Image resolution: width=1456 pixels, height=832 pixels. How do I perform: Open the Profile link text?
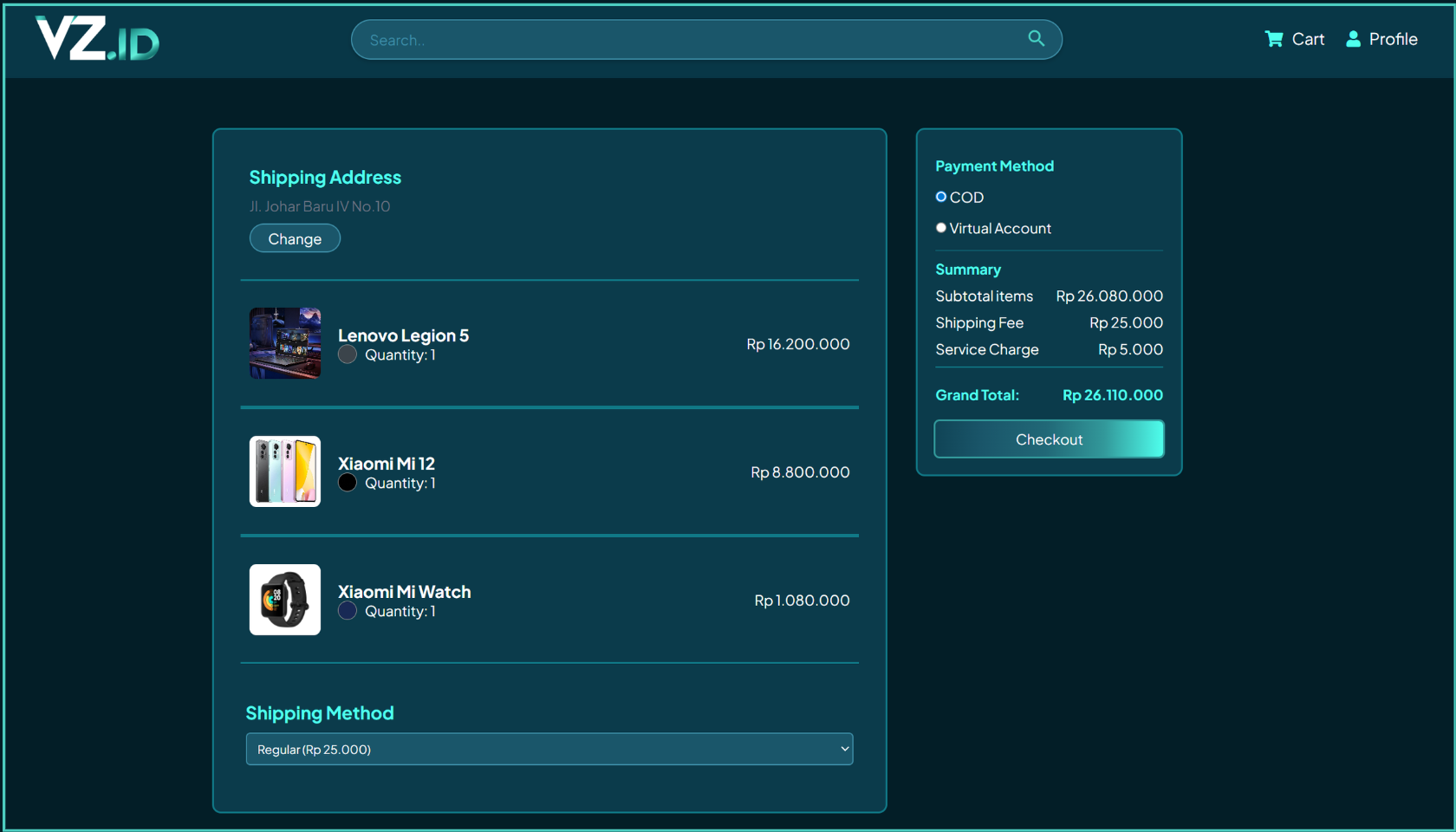tap(1393, 39)
